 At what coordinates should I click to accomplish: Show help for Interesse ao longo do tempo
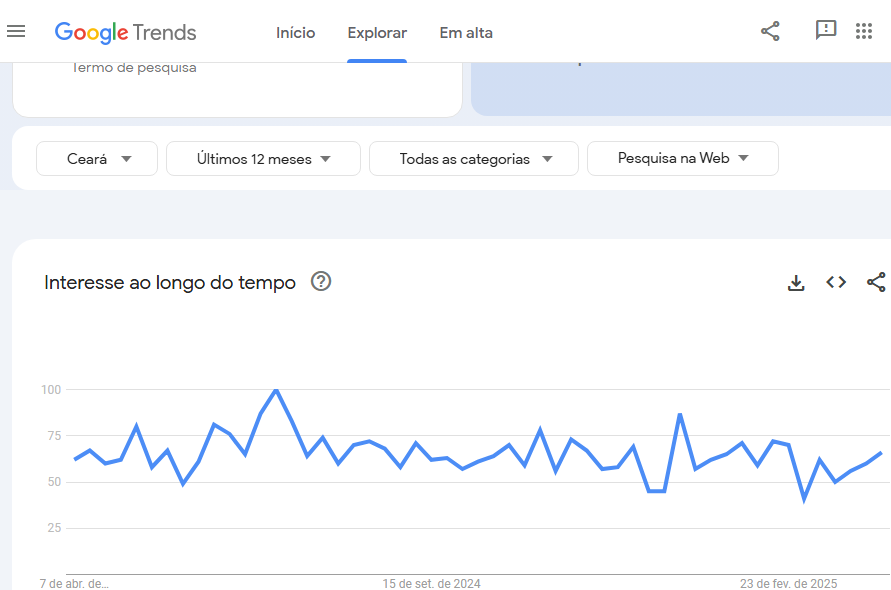(321, 281)
